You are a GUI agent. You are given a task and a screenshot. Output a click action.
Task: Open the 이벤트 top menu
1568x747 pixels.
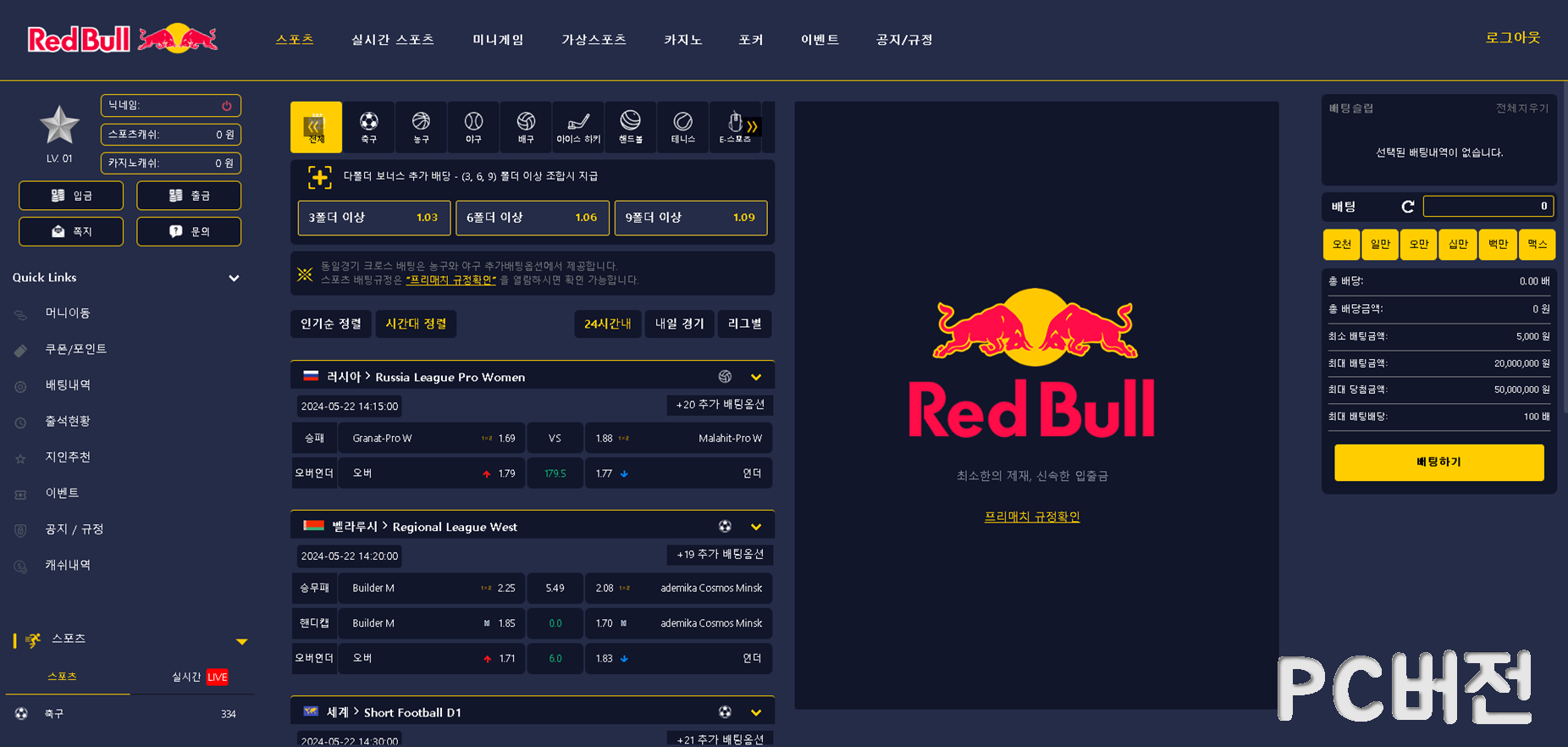tap(820, 40)
